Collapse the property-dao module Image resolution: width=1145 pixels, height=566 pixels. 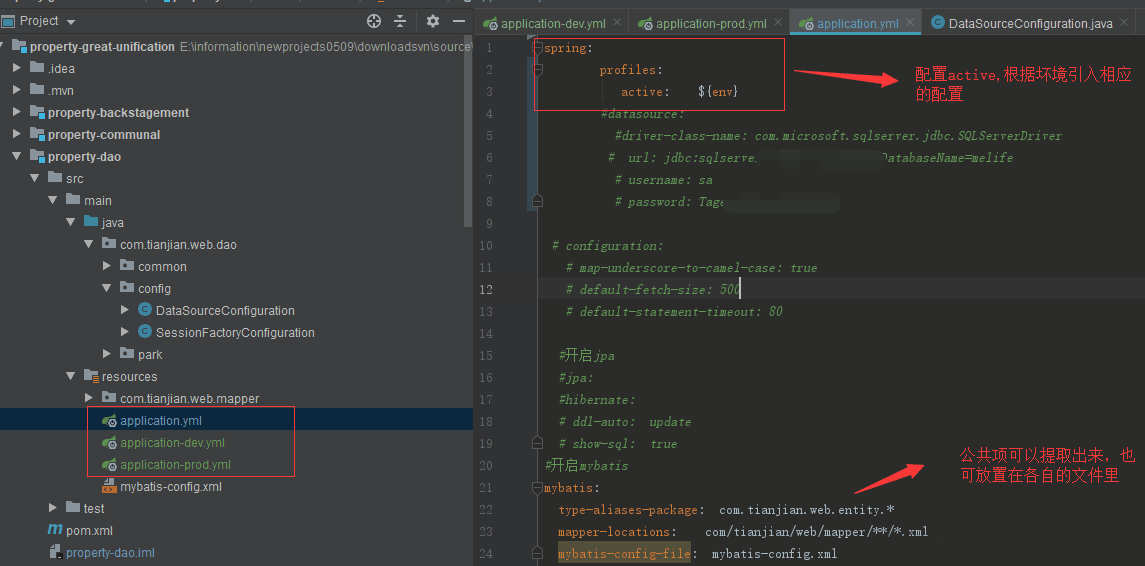point(17,157)
